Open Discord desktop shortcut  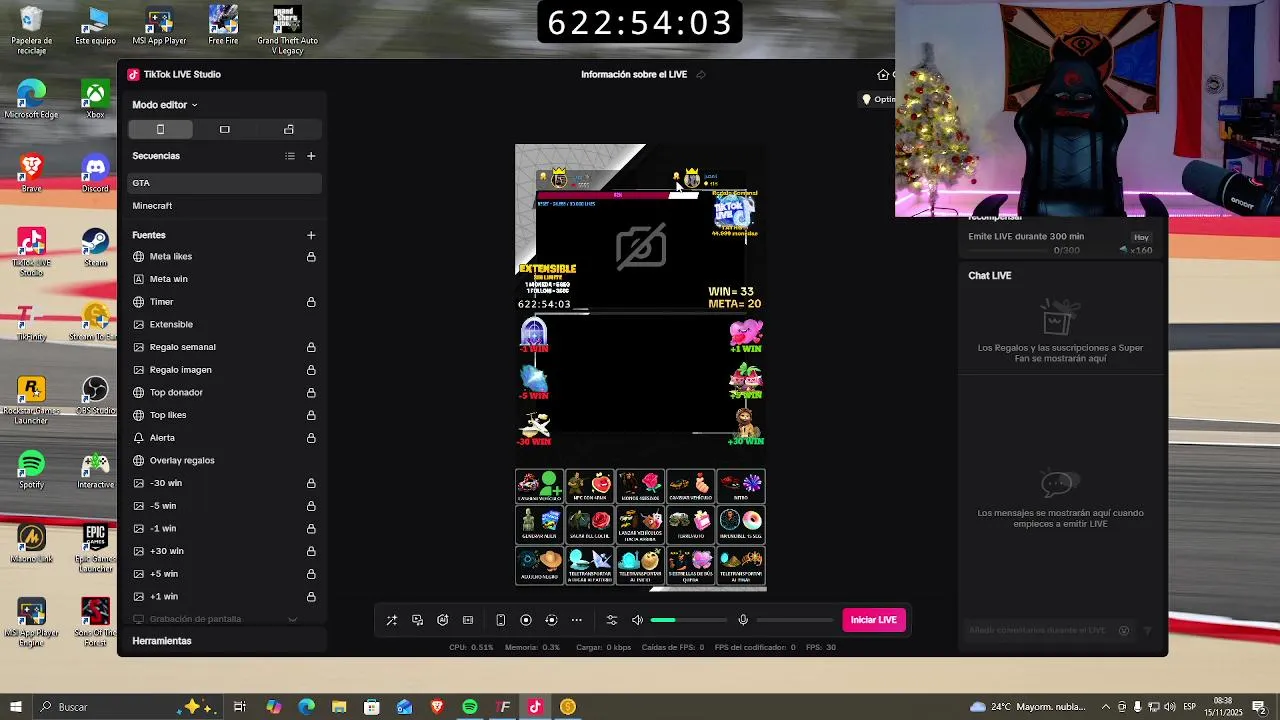point(95,174)
